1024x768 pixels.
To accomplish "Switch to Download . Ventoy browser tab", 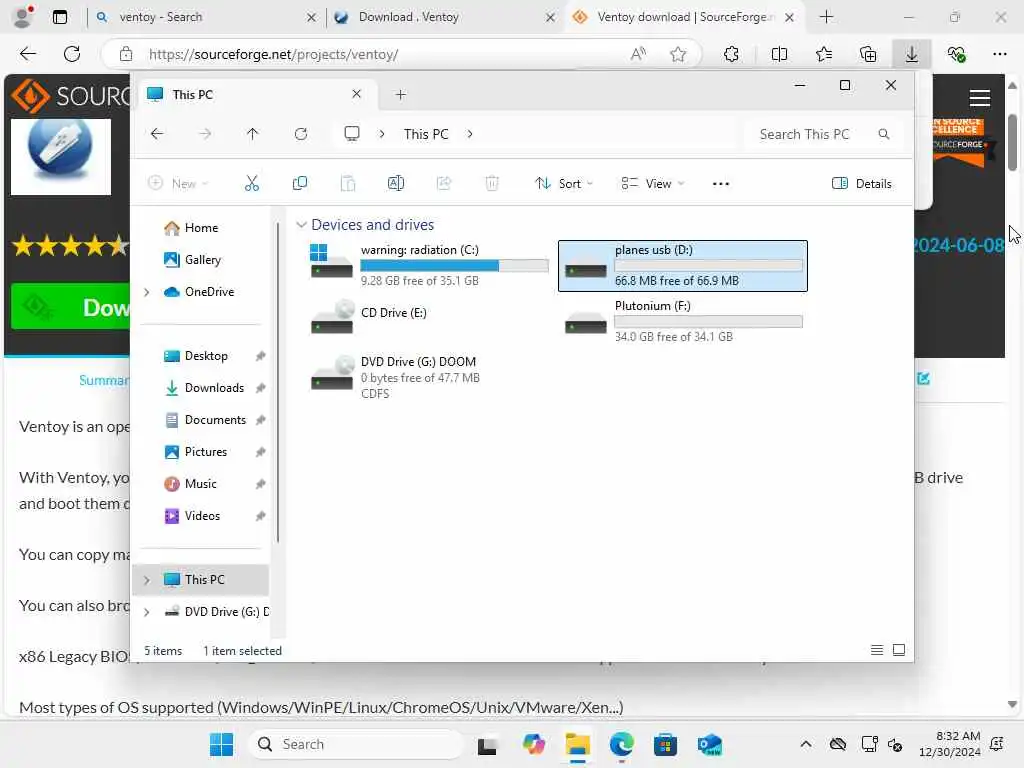I will (x=444, y=17).
